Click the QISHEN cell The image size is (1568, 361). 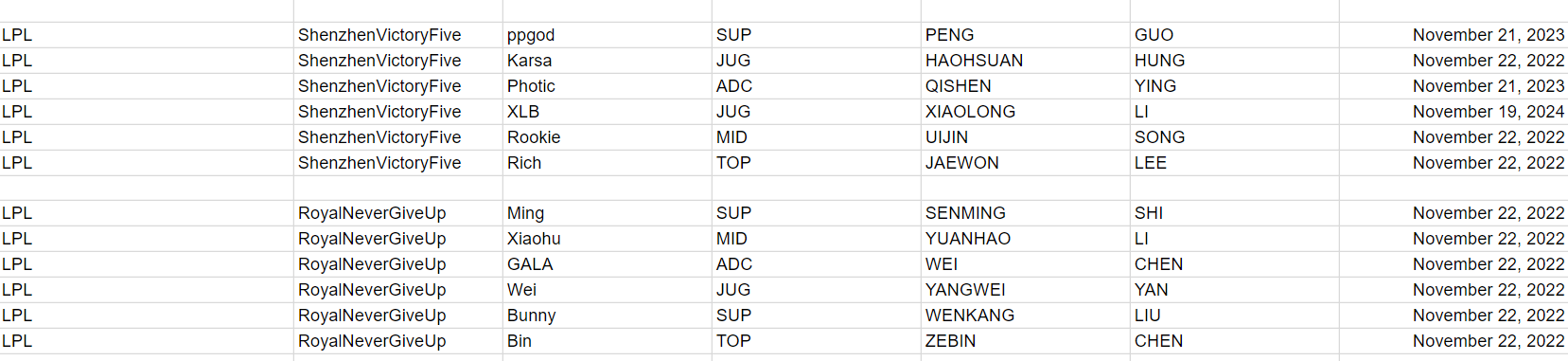[x=1025, y=86]
